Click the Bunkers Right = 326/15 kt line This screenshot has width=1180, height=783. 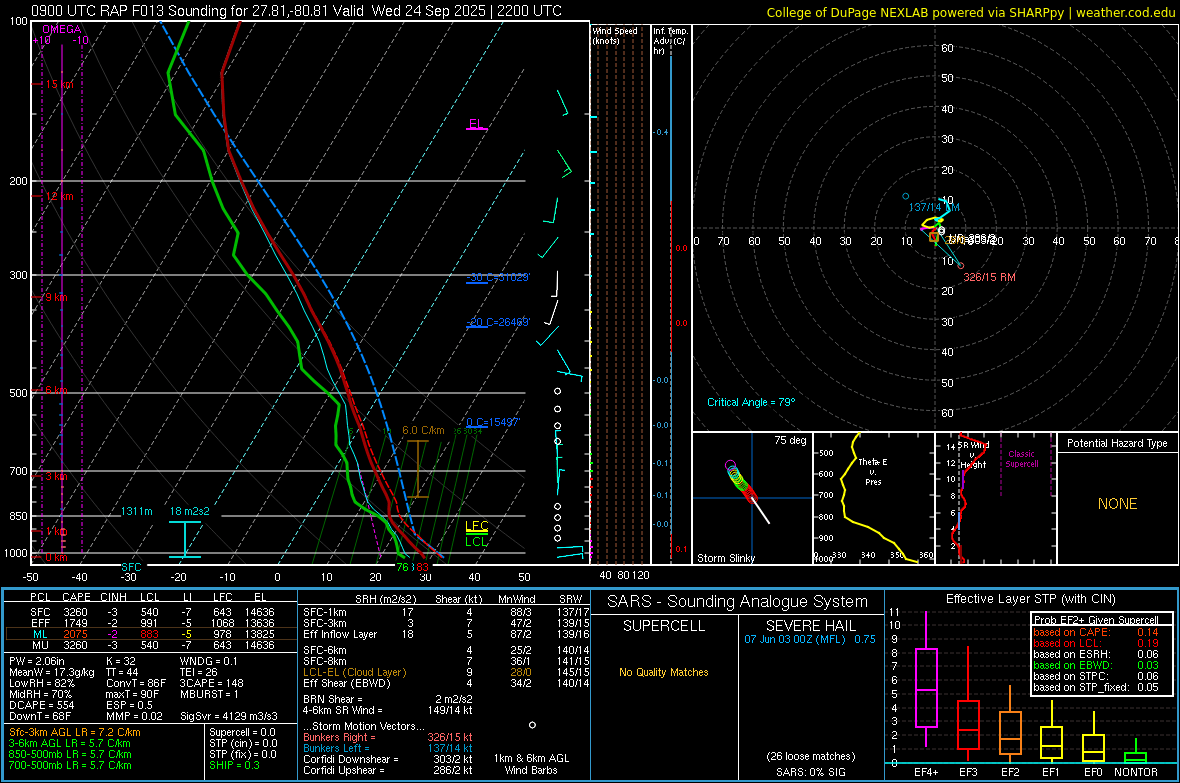pyautogui.click(x=388, y=737)
